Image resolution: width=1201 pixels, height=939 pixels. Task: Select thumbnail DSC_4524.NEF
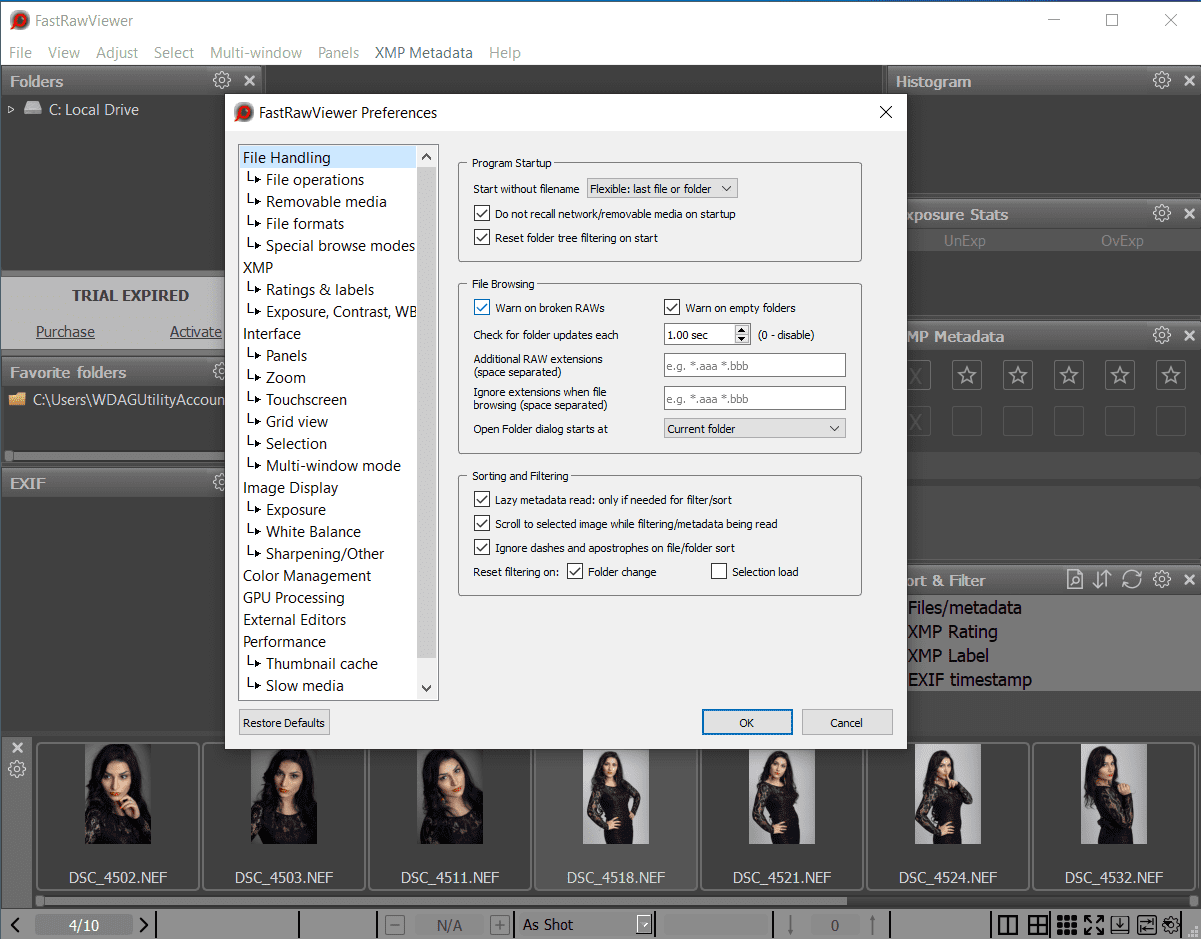pos(947,816)
